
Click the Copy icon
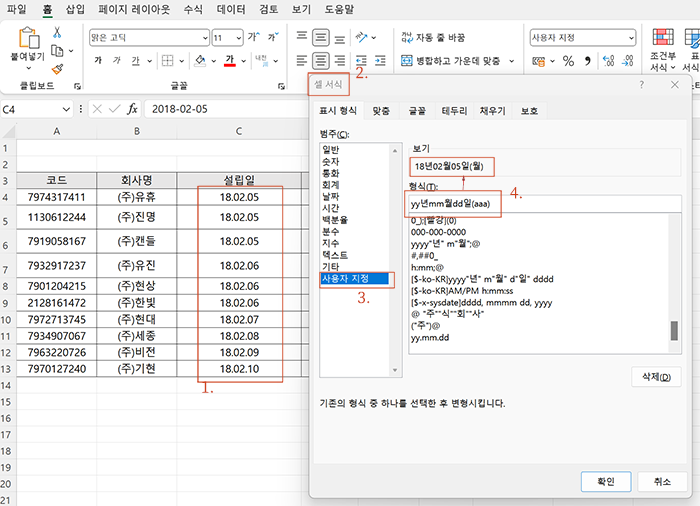click(57, 51)
